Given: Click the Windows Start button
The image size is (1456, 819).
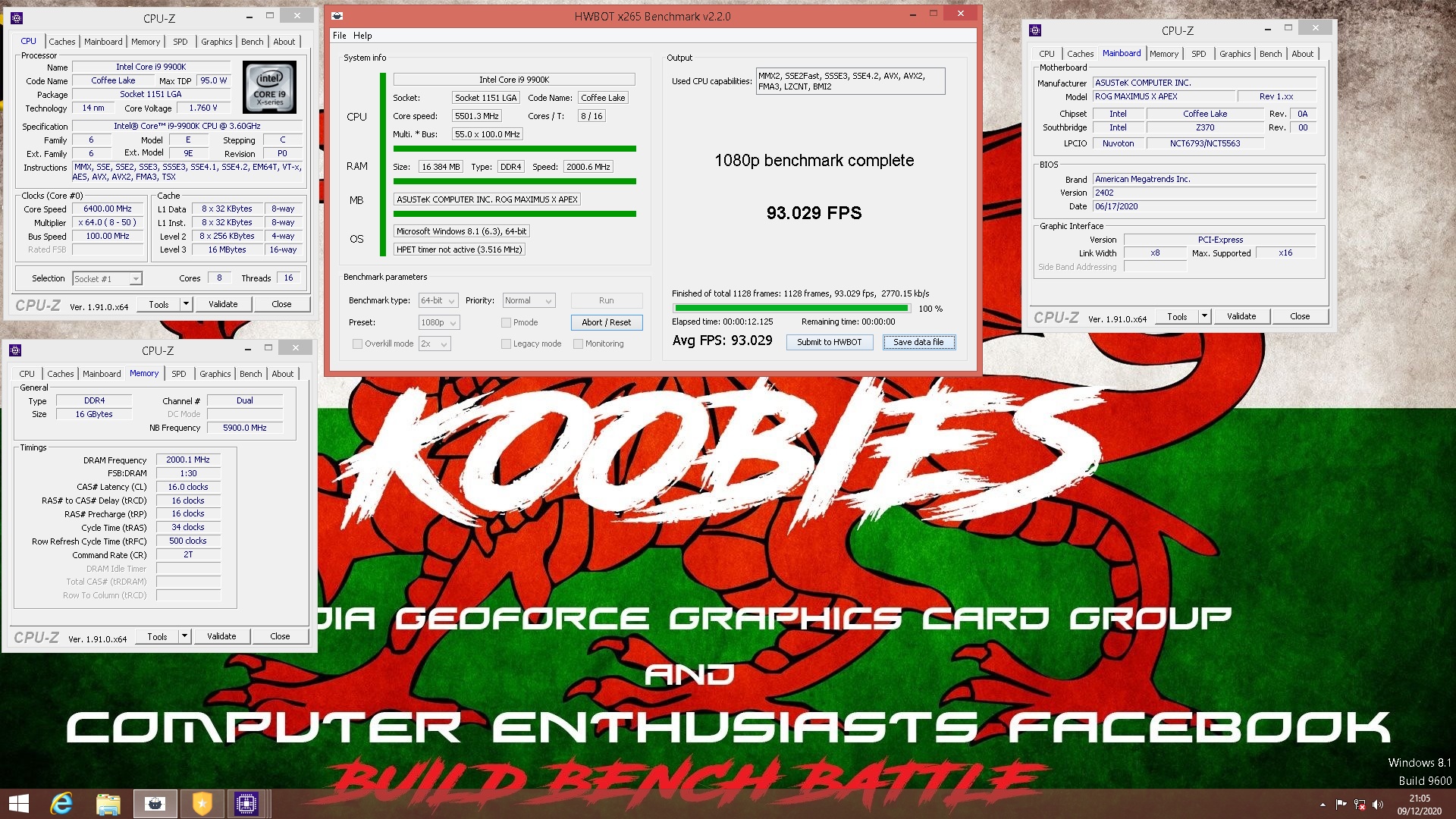Looking at the screenshot, I should pyautogui.click(x=18, y=804).
